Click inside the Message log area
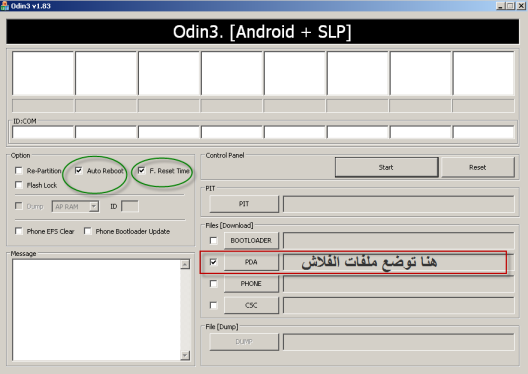Screen dimensions: 528x374 [96, 310]
